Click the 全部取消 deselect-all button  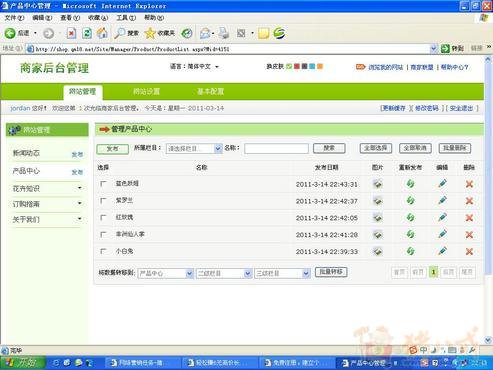(415, 148)
